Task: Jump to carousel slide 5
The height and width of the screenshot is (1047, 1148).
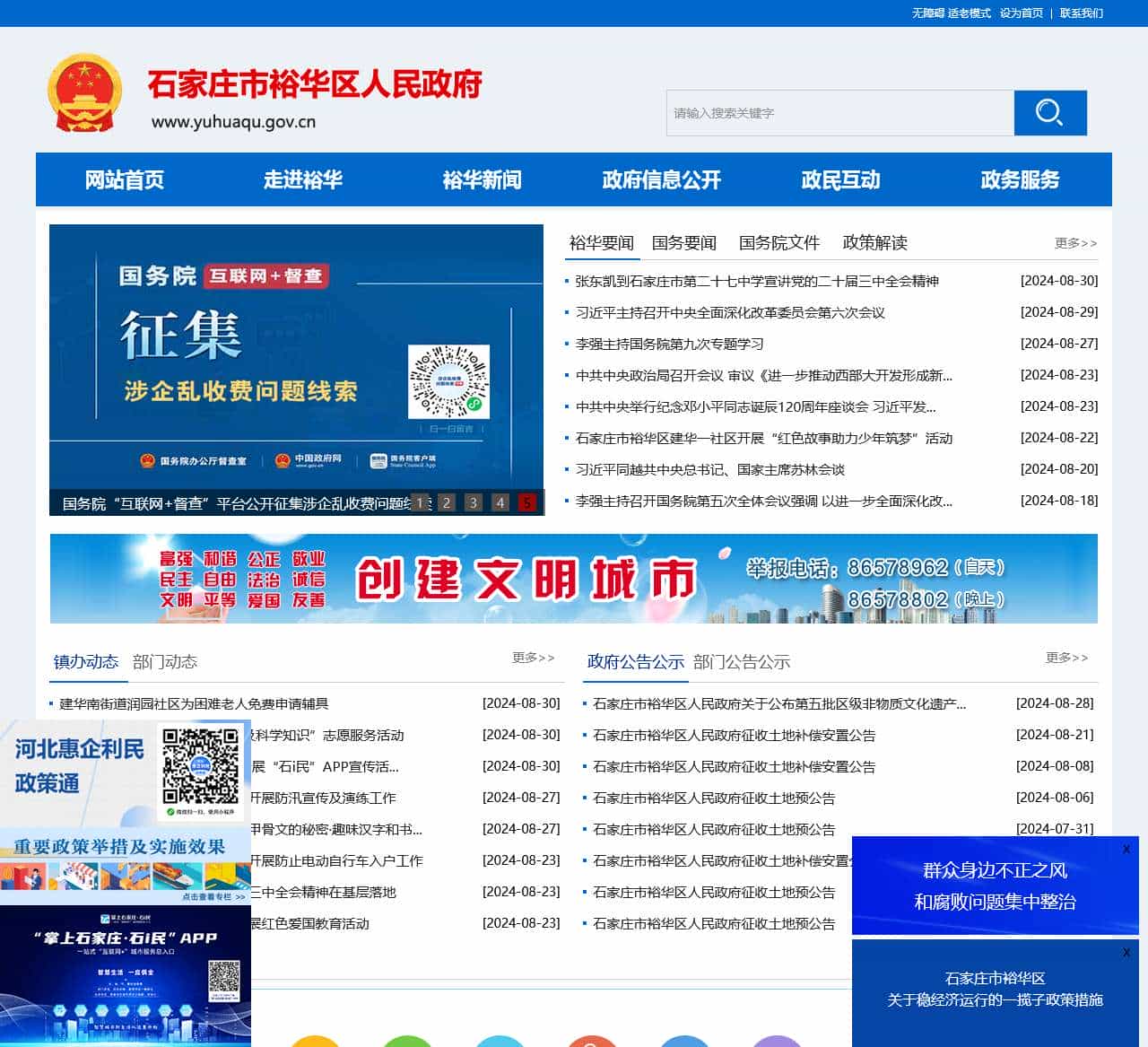Action: coord(527,502)
